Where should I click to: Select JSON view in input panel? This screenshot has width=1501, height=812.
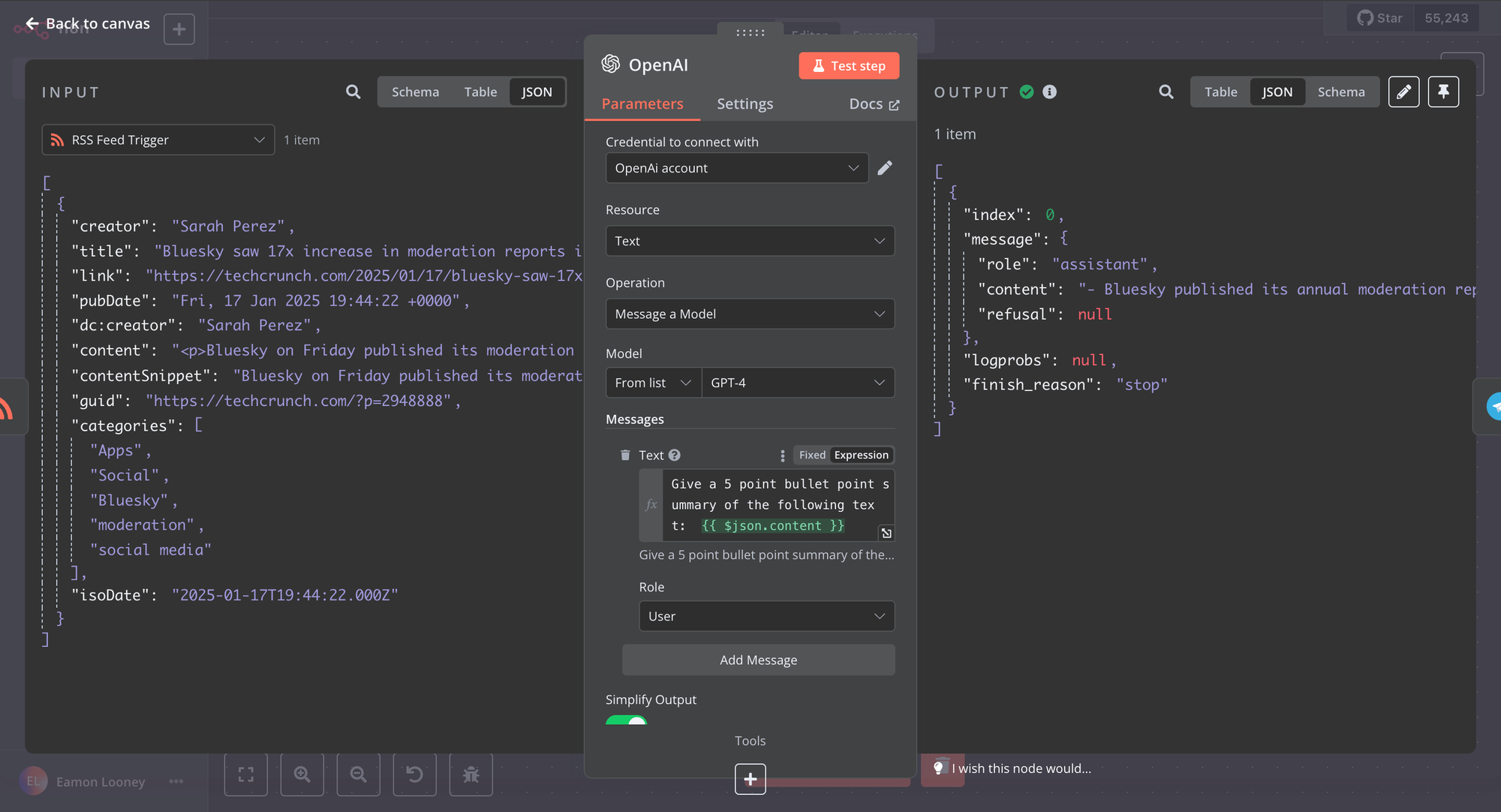click(x=537, y=92)
